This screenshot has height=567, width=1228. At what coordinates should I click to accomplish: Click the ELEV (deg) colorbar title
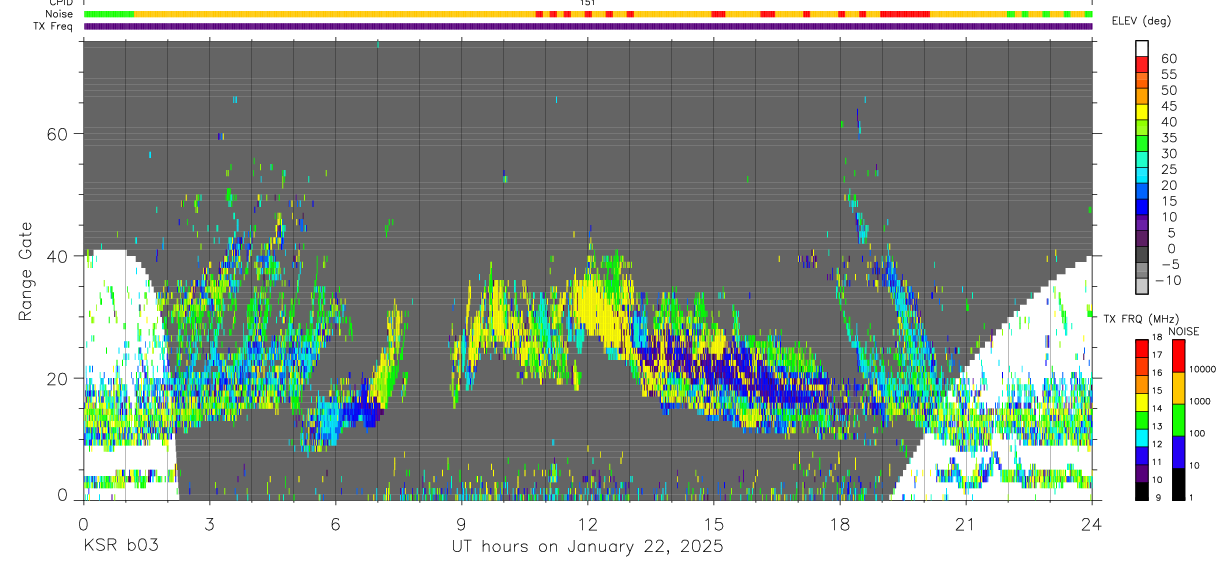click(1141, 21)
